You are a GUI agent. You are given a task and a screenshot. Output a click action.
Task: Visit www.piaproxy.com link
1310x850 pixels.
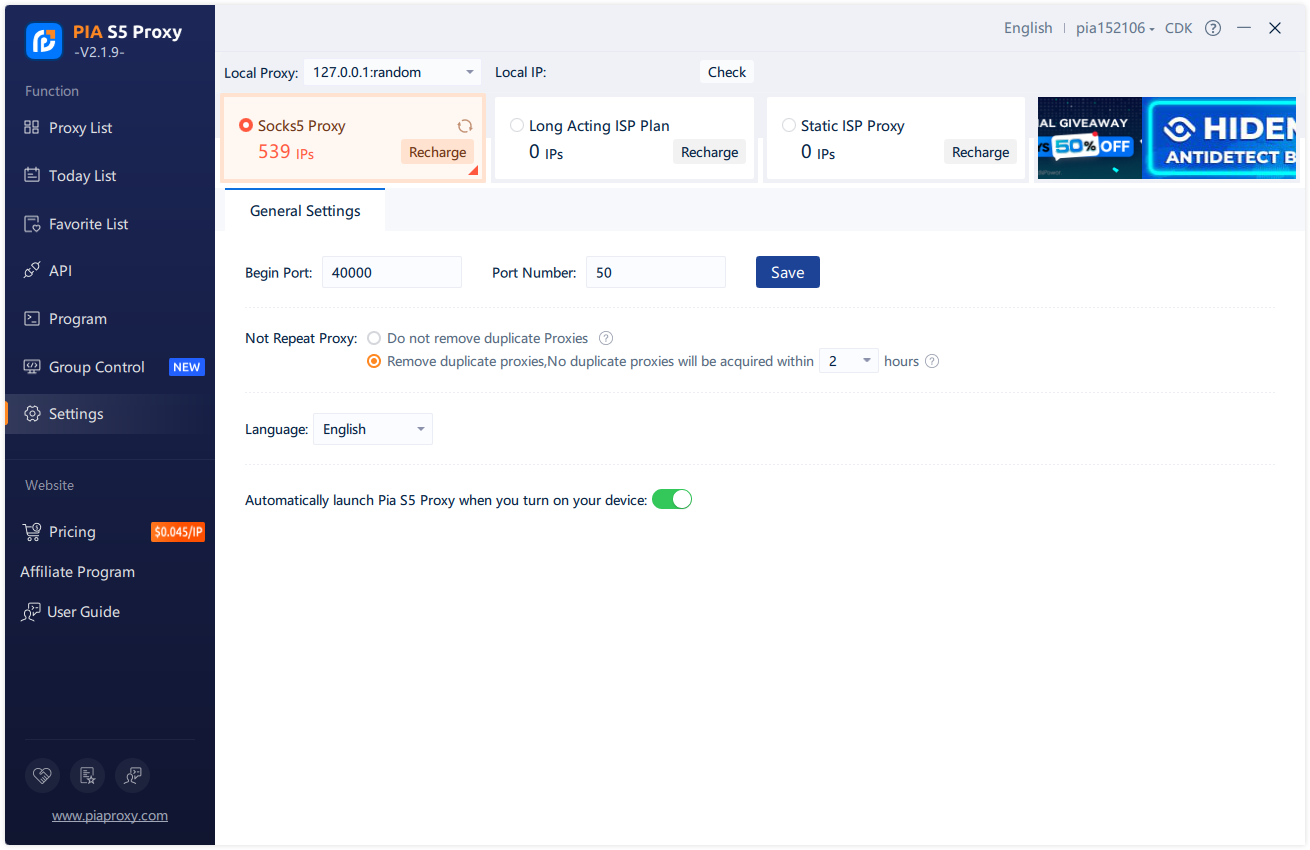[x=109, y=815]
